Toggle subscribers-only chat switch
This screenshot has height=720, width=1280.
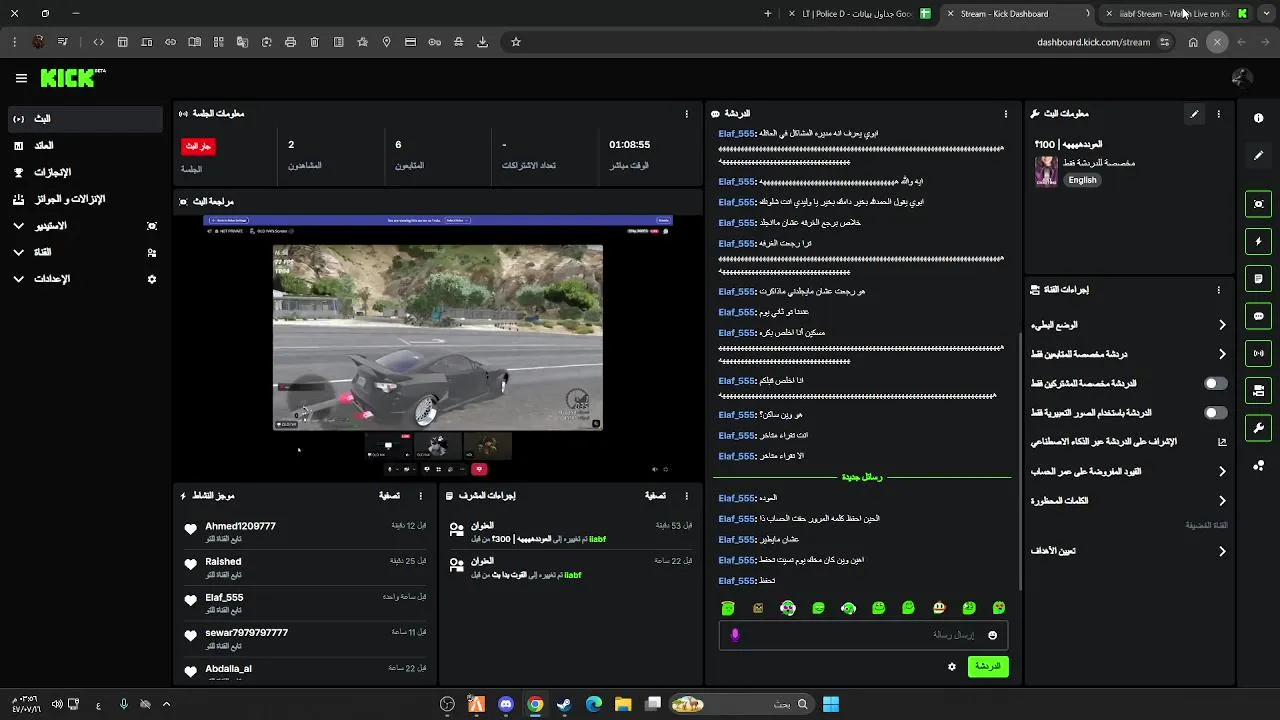[1215, 383]
